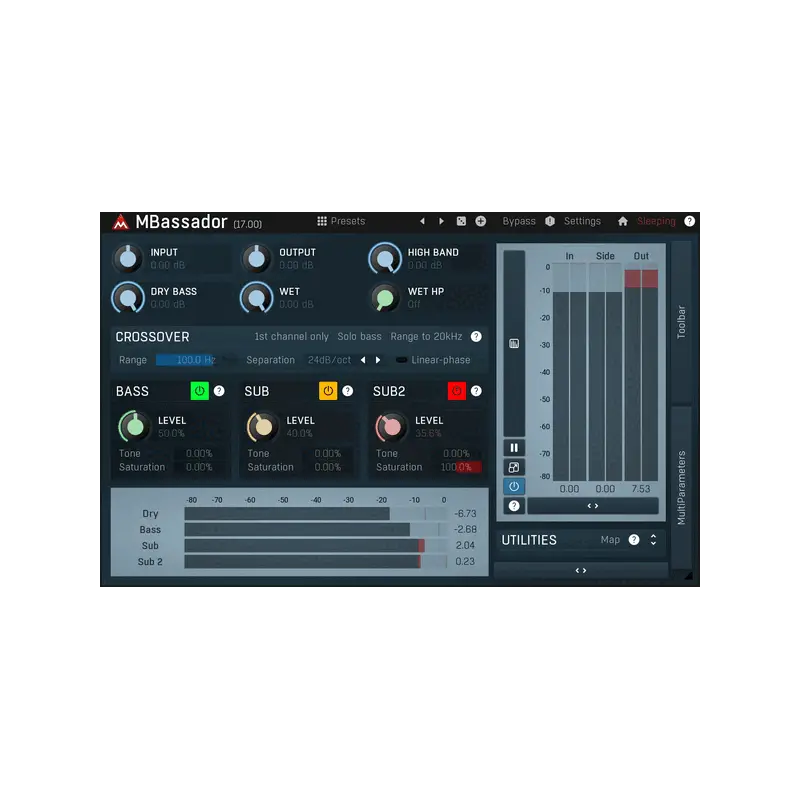Expand the Utilities panel bottom arrows

(x=581, y=570)
